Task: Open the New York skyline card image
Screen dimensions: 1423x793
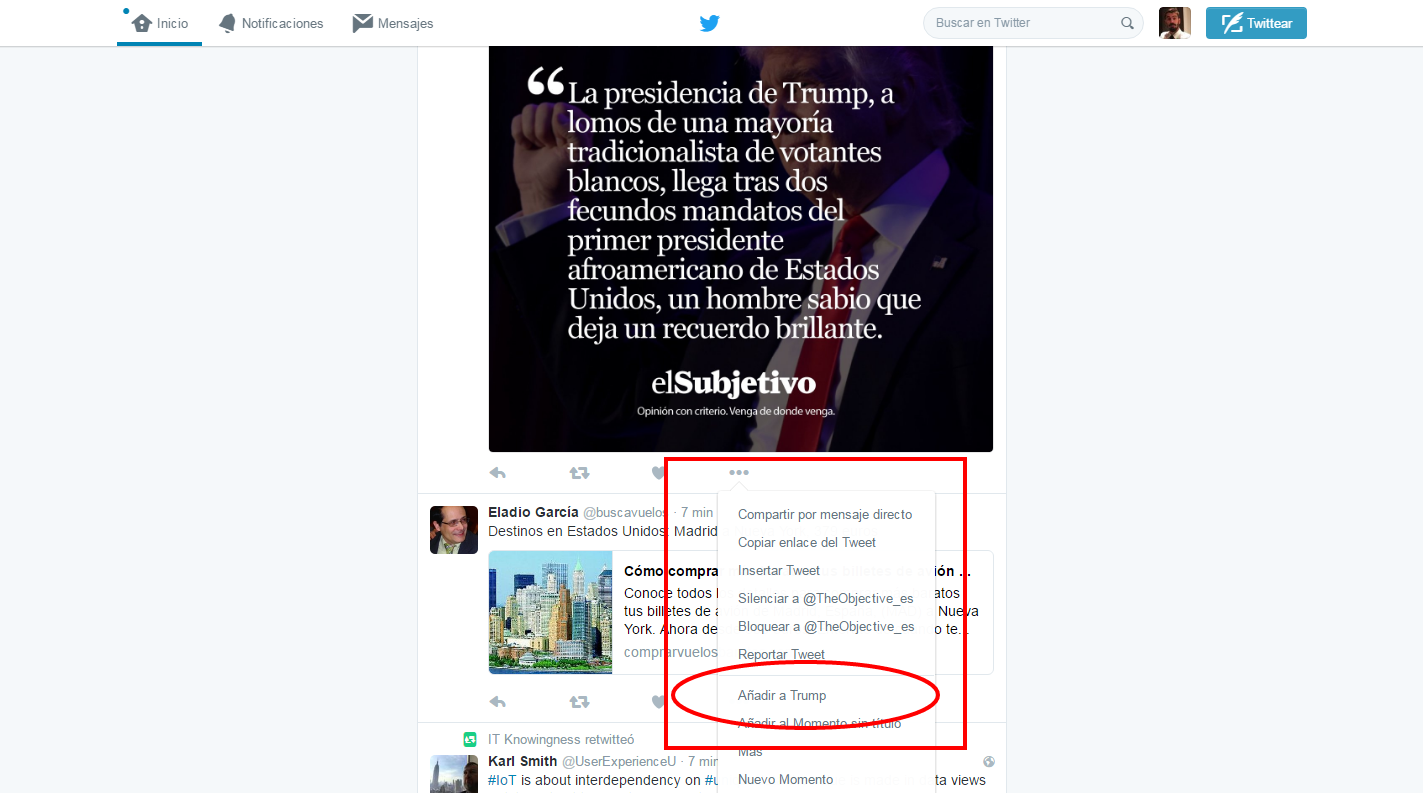Action: [550, 612]
